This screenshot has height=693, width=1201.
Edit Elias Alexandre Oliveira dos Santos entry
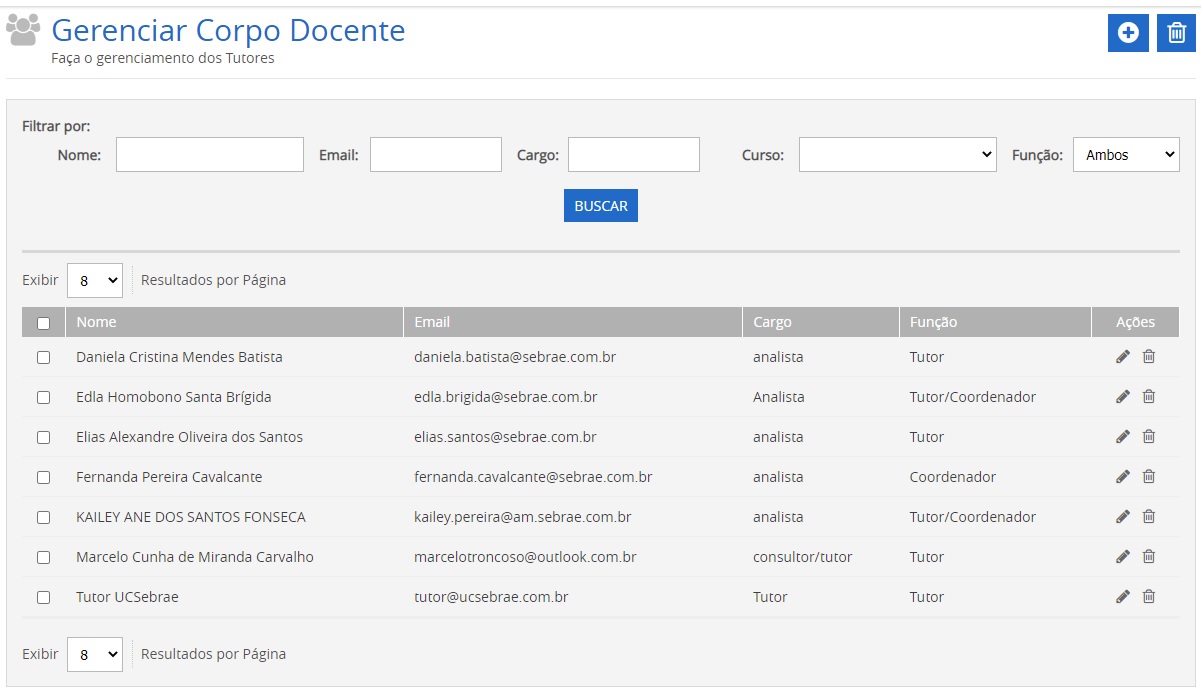click(1123, 437)
